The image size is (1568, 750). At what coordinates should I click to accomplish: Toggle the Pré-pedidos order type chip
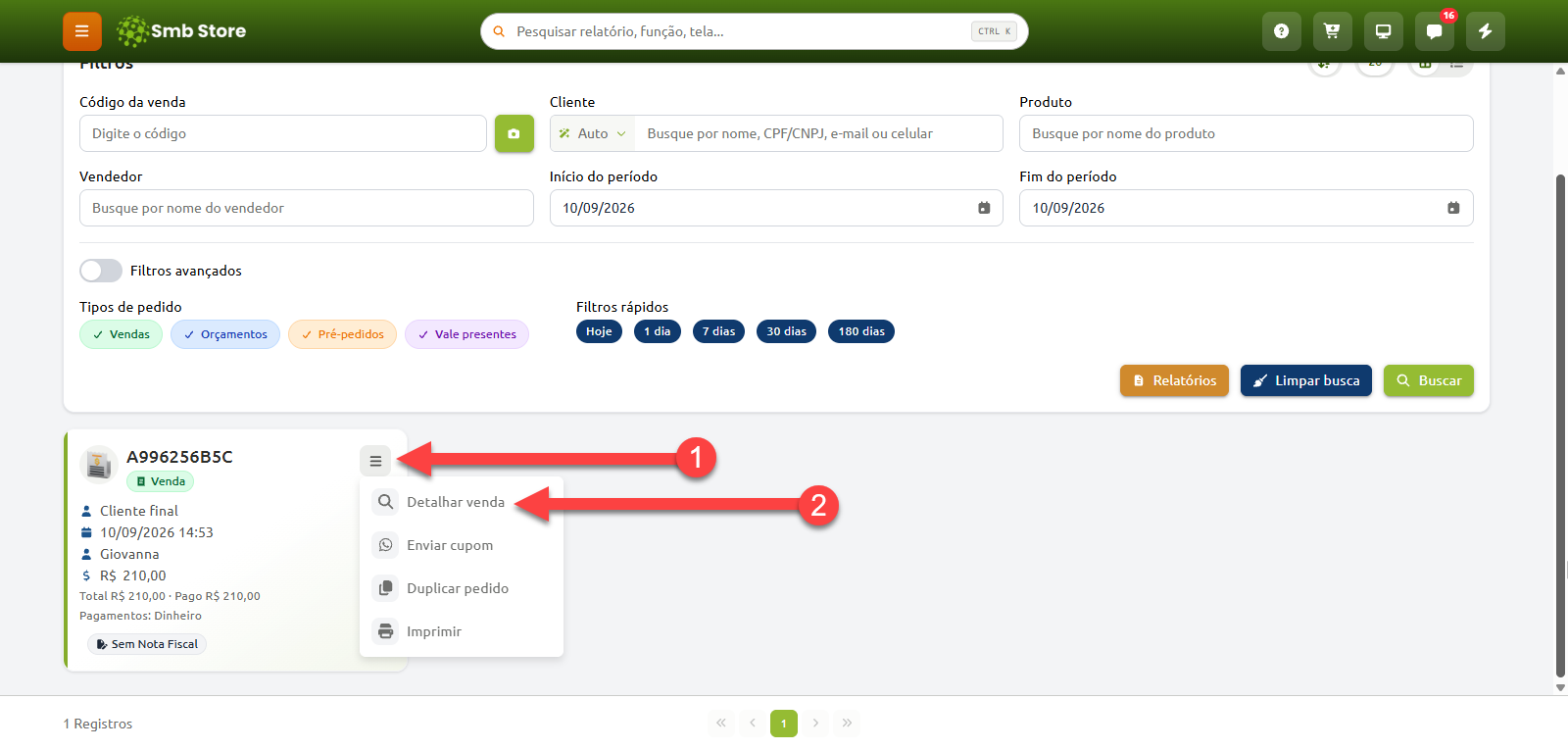[342, 334]
